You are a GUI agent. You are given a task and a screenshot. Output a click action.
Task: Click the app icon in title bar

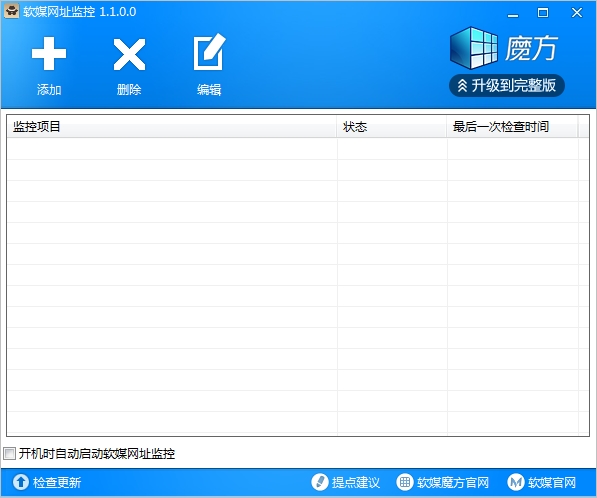11,11
